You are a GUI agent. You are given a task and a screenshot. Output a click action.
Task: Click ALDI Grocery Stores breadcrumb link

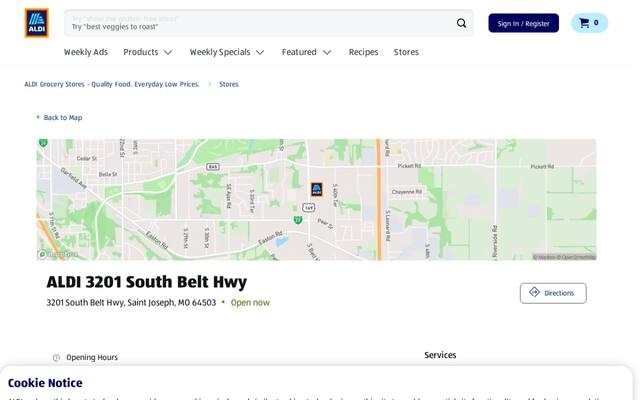112,84
